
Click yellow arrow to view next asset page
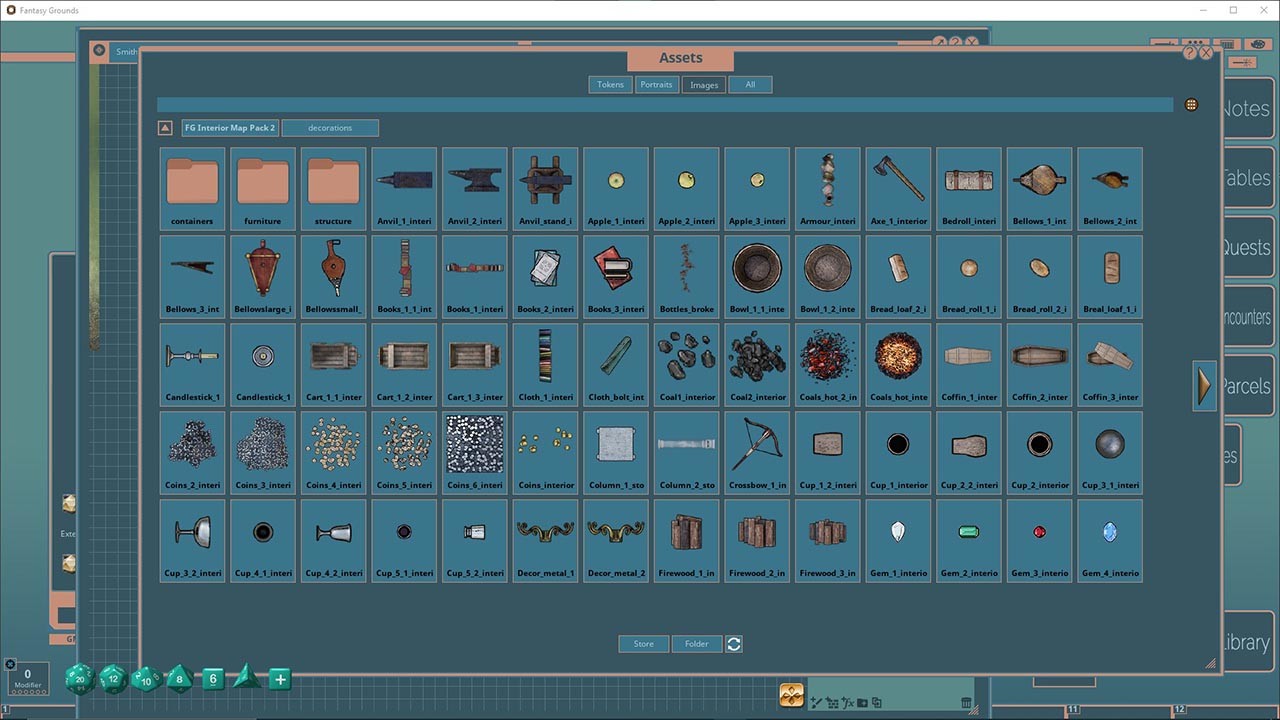click(1204, 385)
